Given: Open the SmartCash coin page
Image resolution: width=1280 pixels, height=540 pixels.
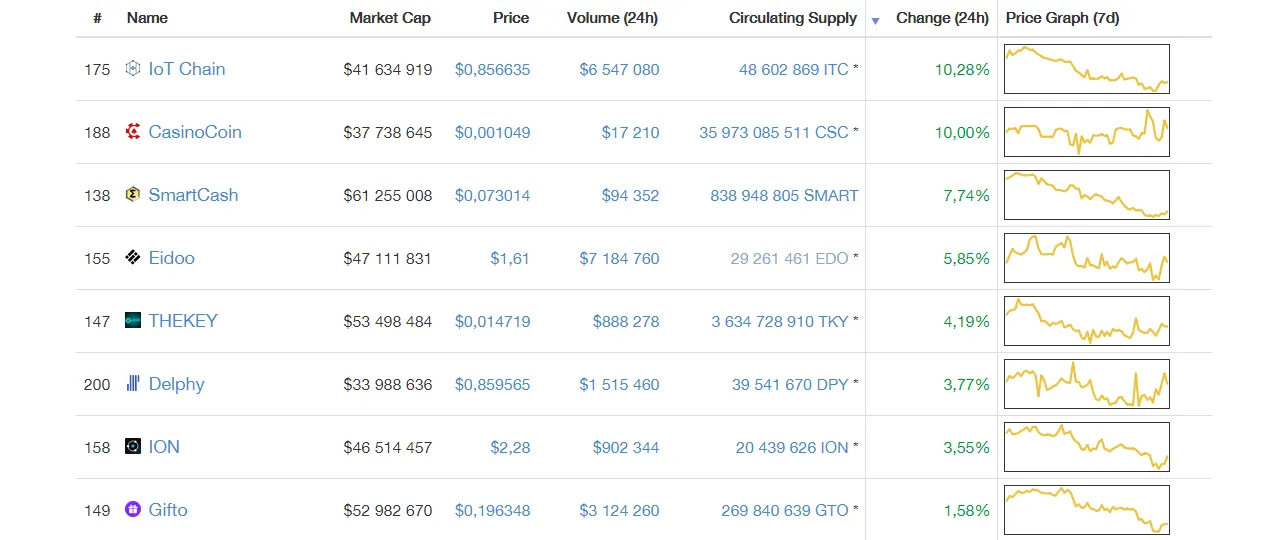Looking at the screenshot, I should [x=193, y=195].
